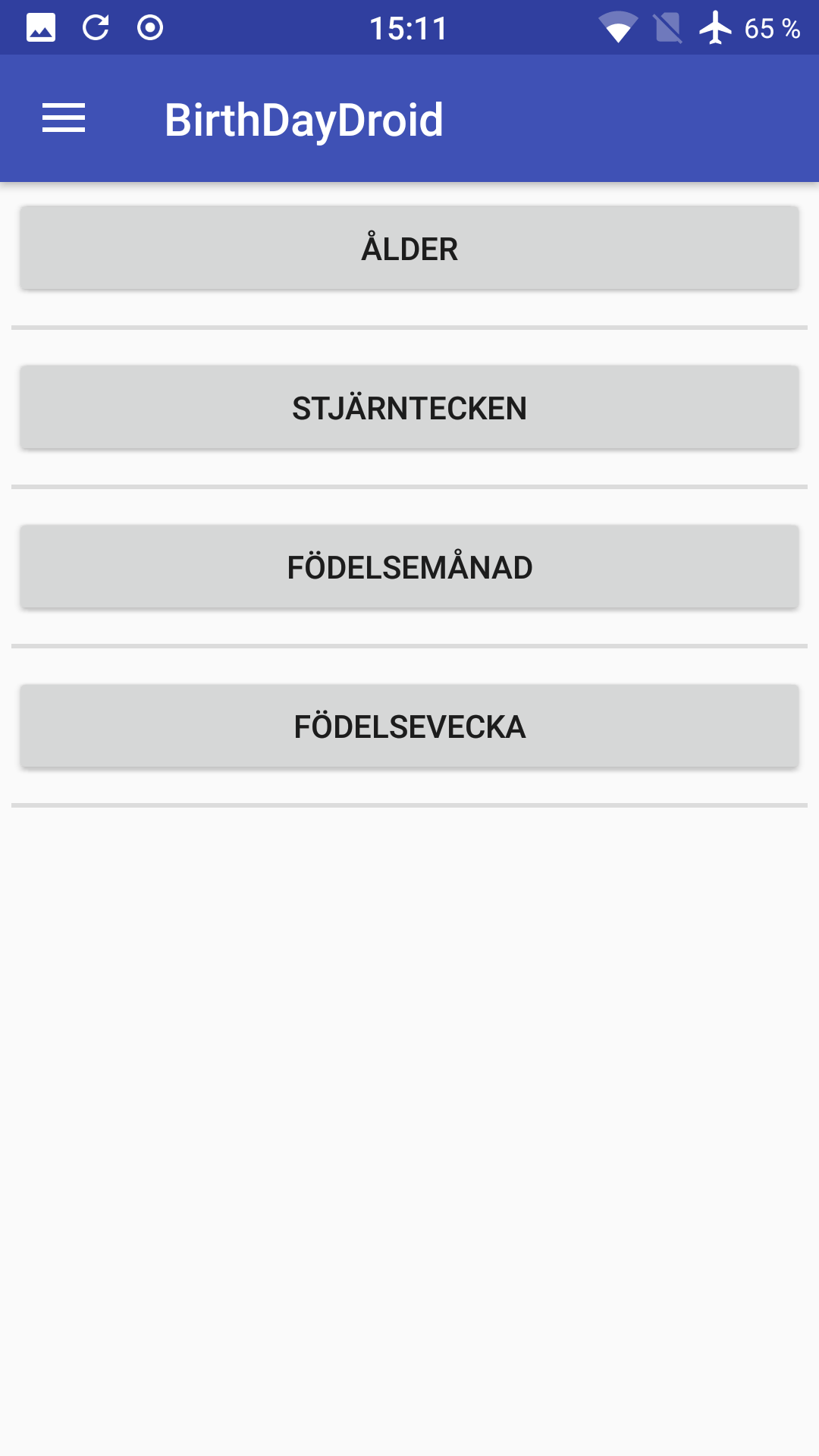The height and width of the screenshot is (1456, 819).
Task: Tap the airplane mode icon
Action: pyautogui.click(x=715, y=28)
